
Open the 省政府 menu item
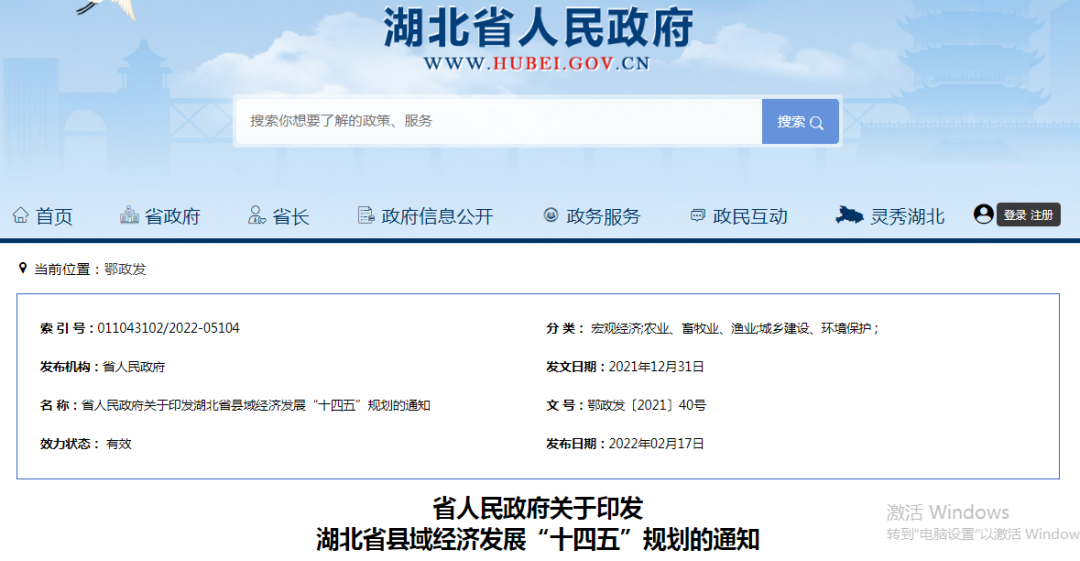[172, 216]
